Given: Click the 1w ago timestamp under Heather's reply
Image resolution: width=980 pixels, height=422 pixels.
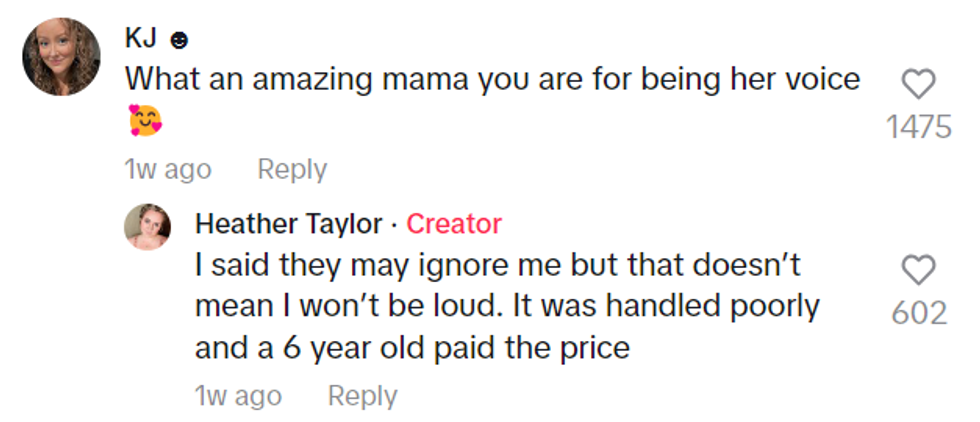Looking at the screenshot, I should coord(238,396).
